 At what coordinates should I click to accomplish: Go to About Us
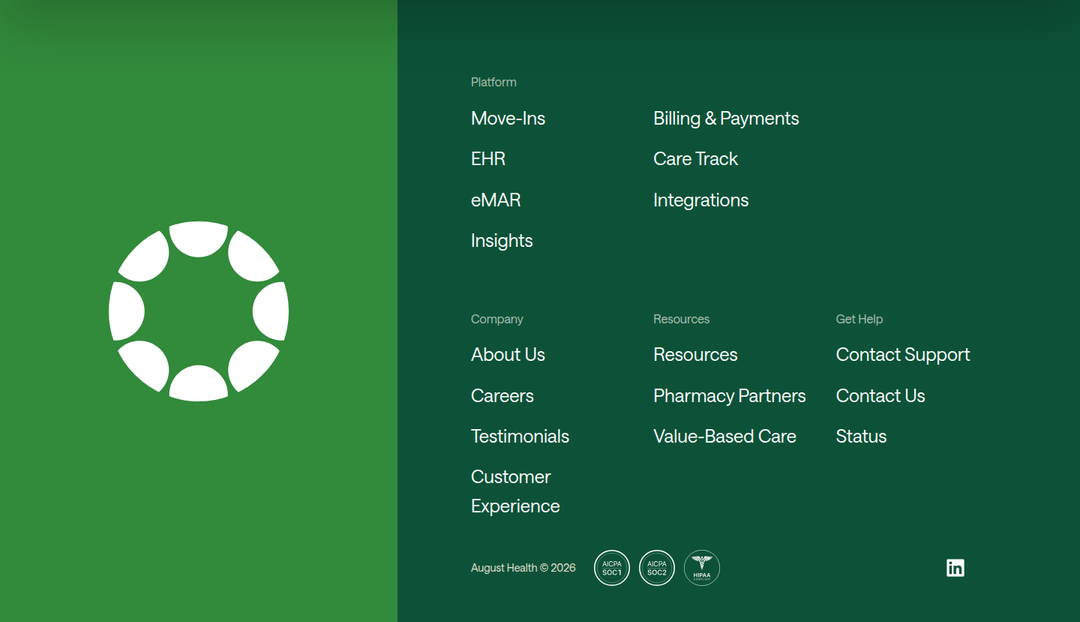pos(508,355)
